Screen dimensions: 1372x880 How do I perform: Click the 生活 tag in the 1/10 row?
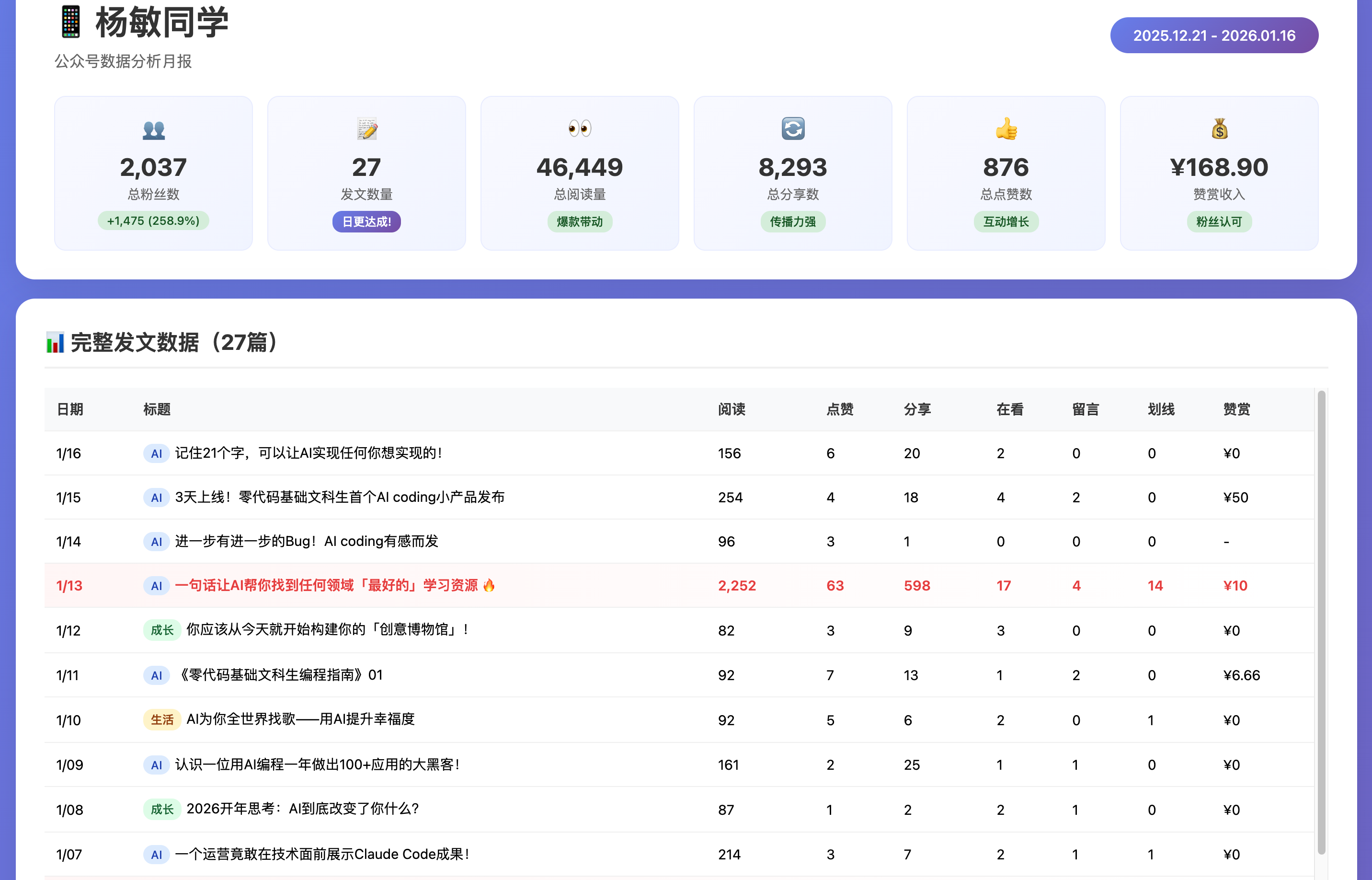coord(161,719)
